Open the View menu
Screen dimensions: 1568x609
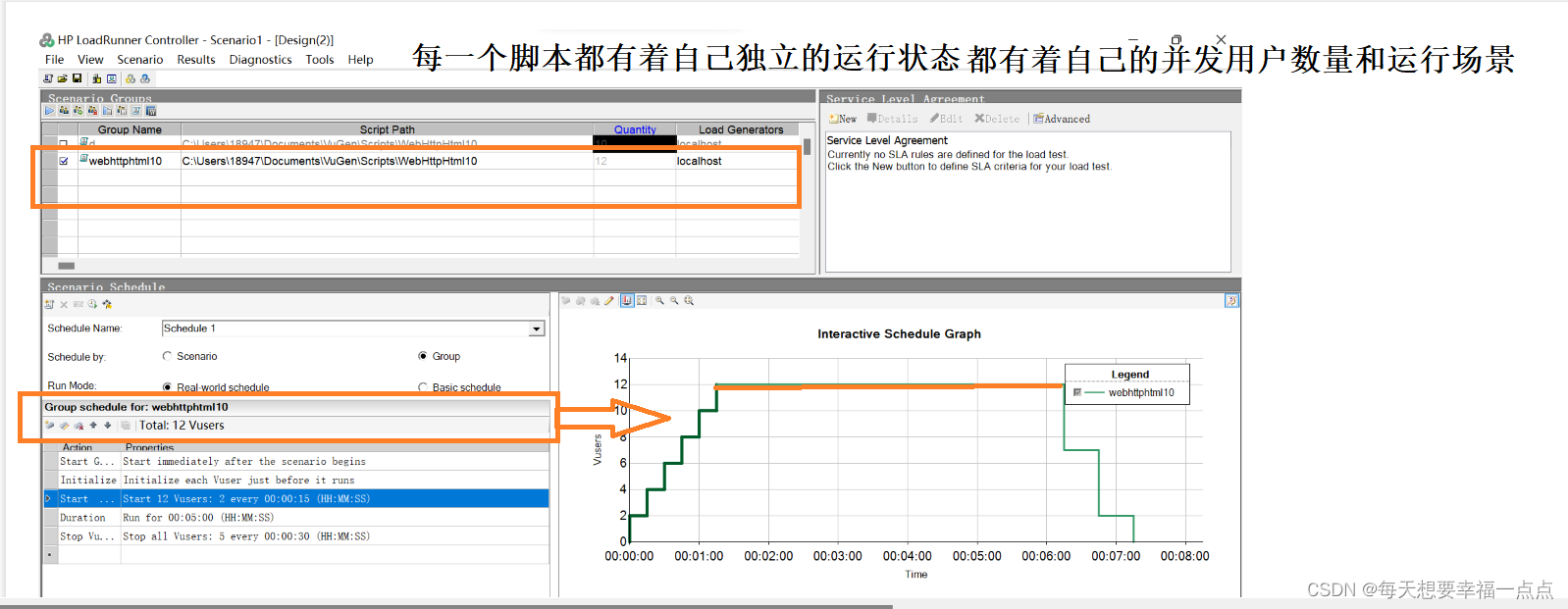90,60
